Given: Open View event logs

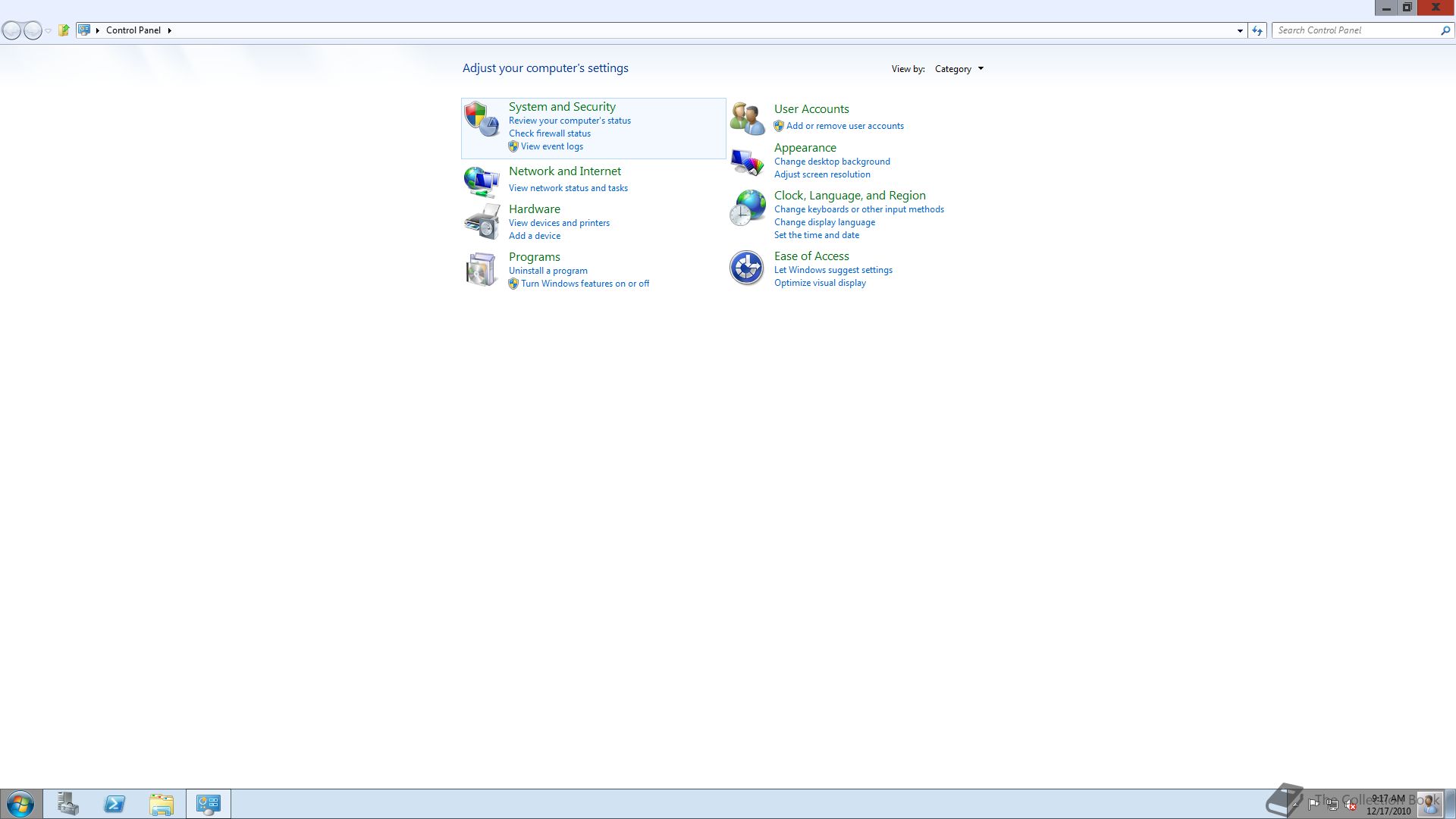Looking at the screenshot, I should coord(552,146).
